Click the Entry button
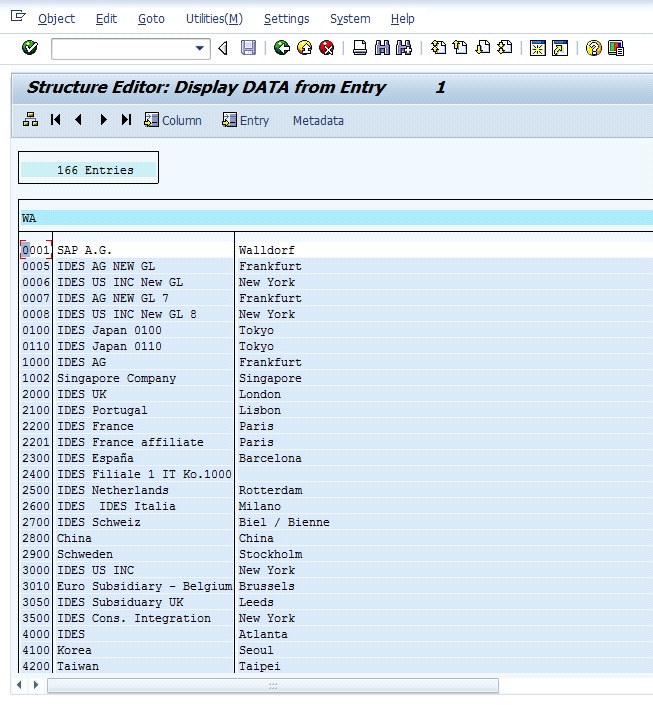 (246, 120)
